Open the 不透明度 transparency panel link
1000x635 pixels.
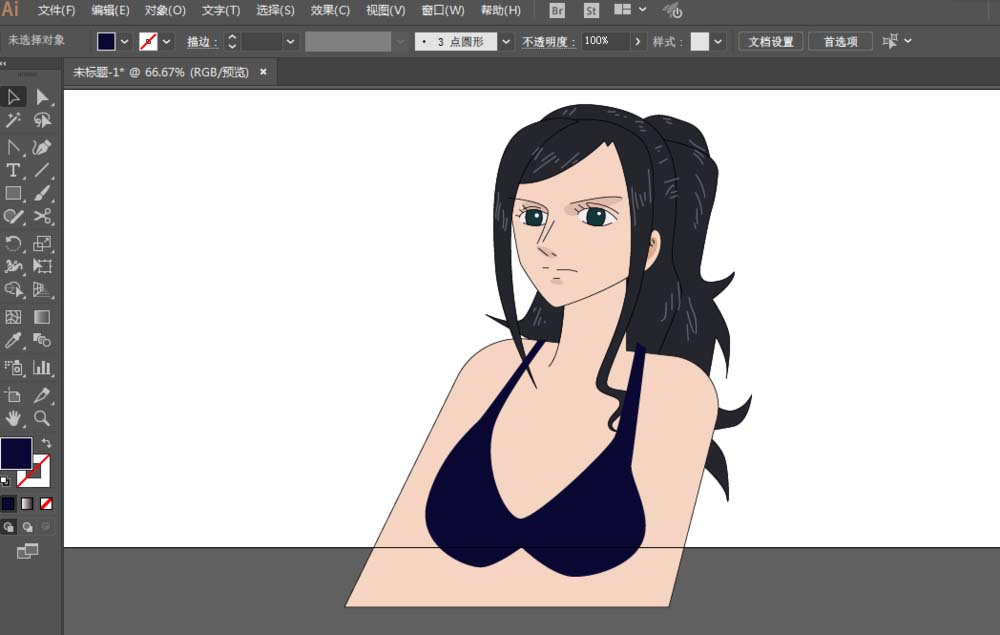548,42
